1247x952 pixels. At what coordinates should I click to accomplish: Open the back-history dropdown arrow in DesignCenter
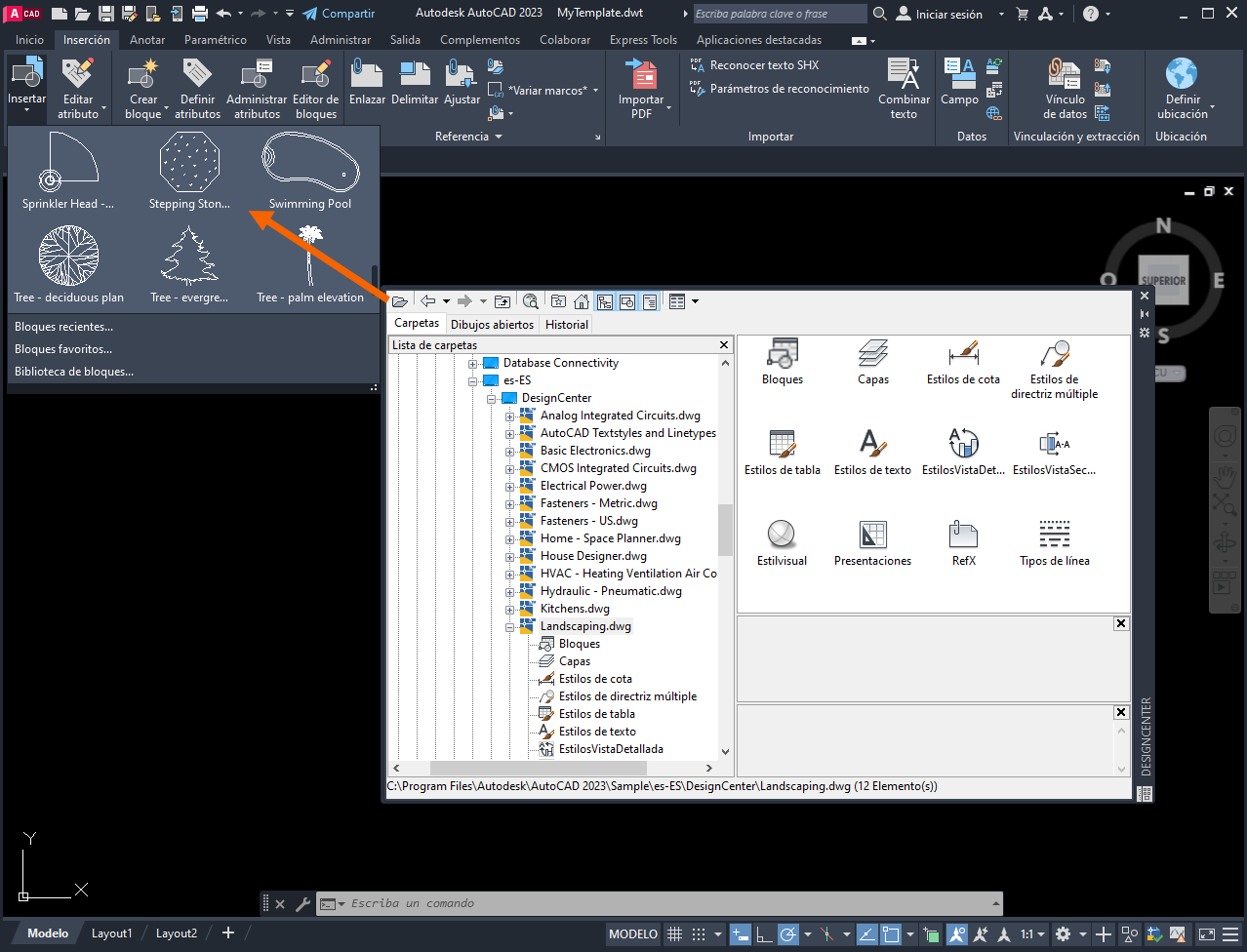[446, 301]
